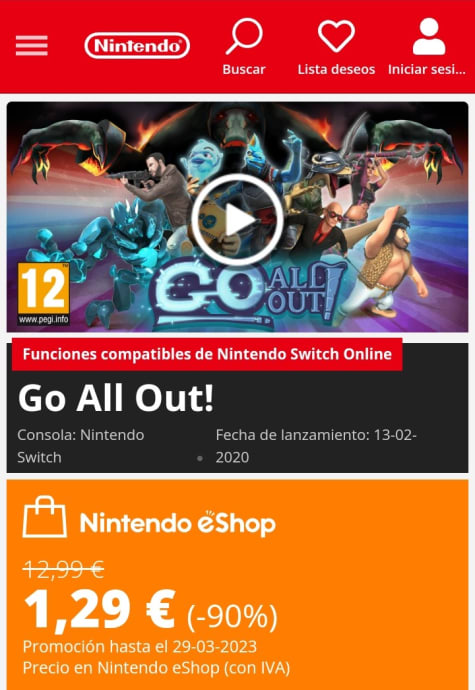The image size is (475, 690).
Task: Click the Nintendo logo
Action: (137, 46)
